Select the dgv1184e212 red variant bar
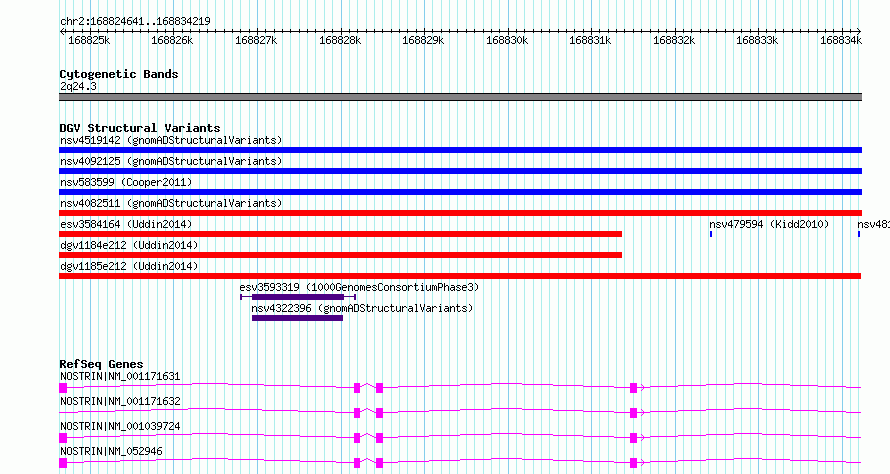The image size is (890, 474). click(341, 255)
